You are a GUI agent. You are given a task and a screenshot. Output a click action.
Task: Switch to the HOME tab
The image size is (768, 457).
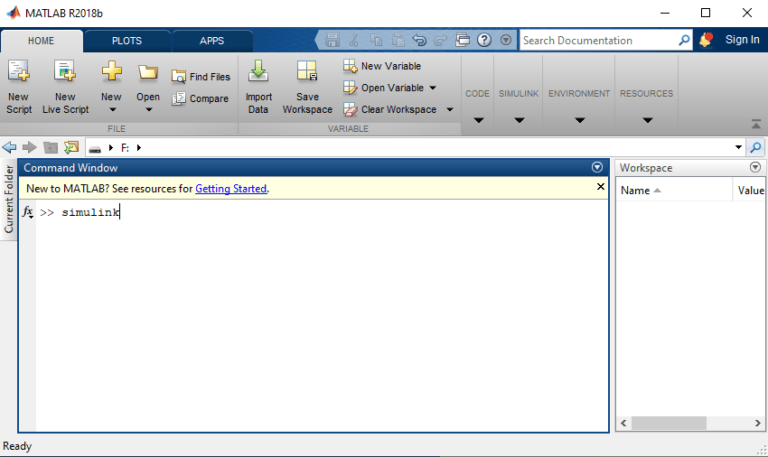click(41, 41)
